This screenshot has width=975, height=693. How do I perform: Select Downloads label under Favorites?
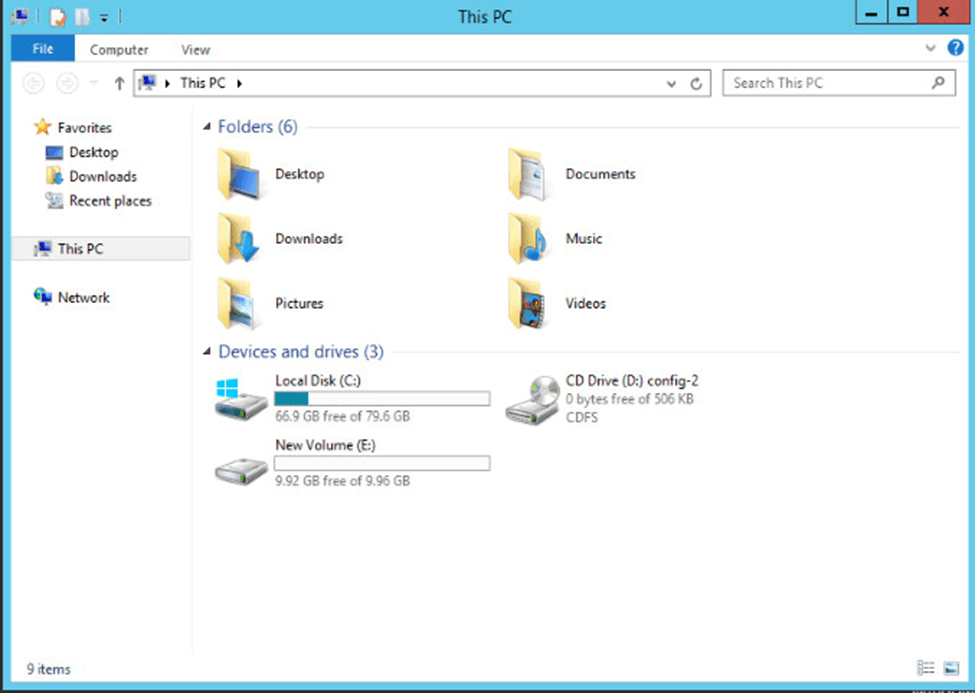pyautogui.click(x=103, y=176)
